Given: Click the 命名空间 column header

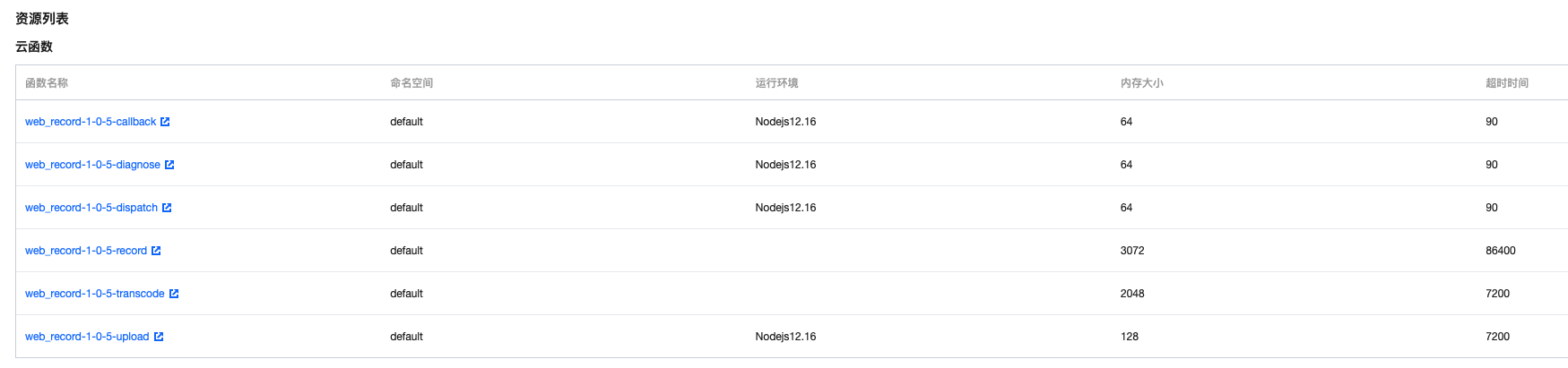Looking at the screenshot, I should tap(411, 83).
